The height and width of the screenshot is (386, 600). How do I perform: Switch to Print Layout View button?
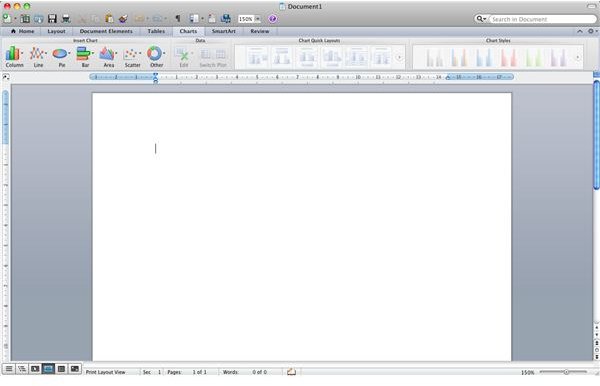click(x=48, y=369)
